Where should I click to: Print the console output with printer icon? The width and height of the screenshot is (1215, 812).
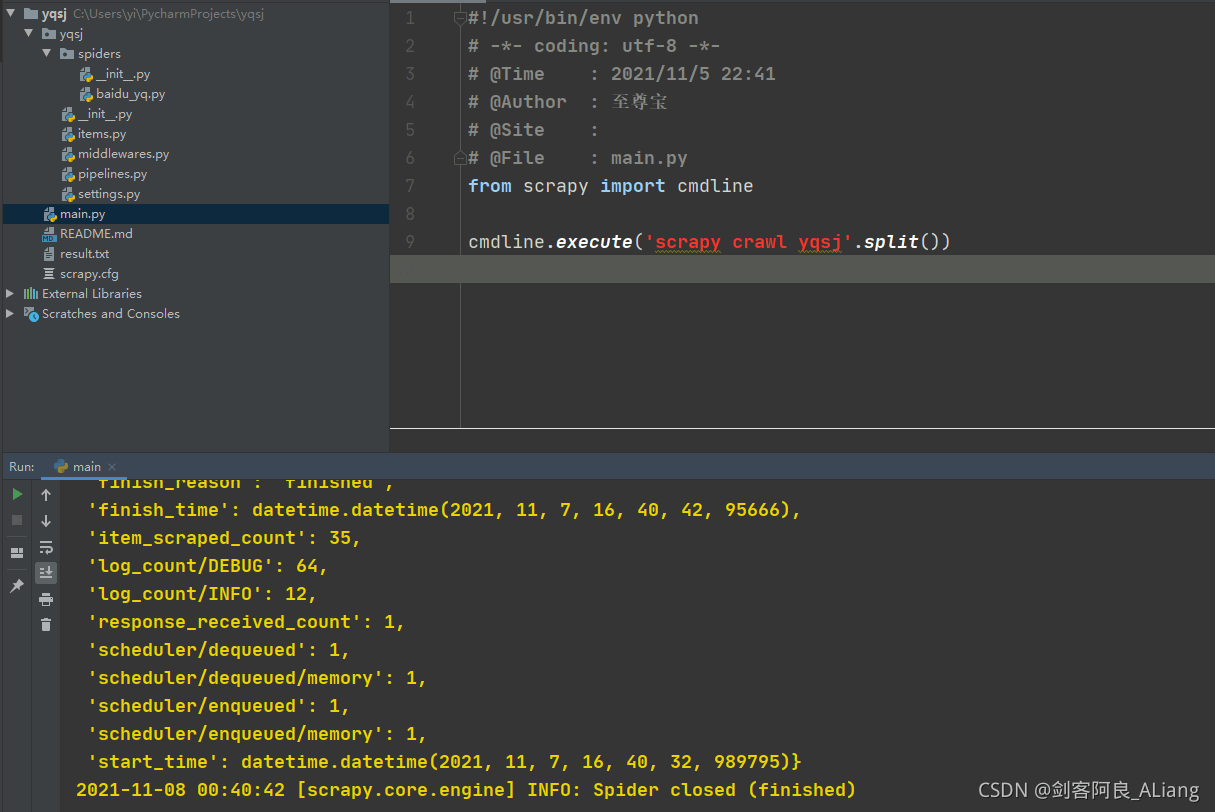[x=46, y=599]
